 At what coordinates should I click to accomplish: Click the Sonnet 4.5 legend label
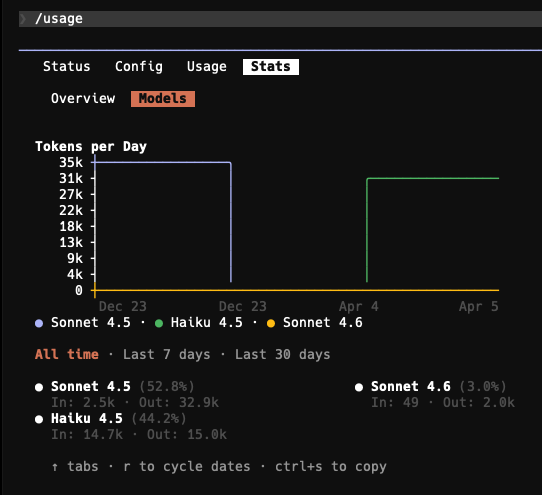[x=91, y=323]
